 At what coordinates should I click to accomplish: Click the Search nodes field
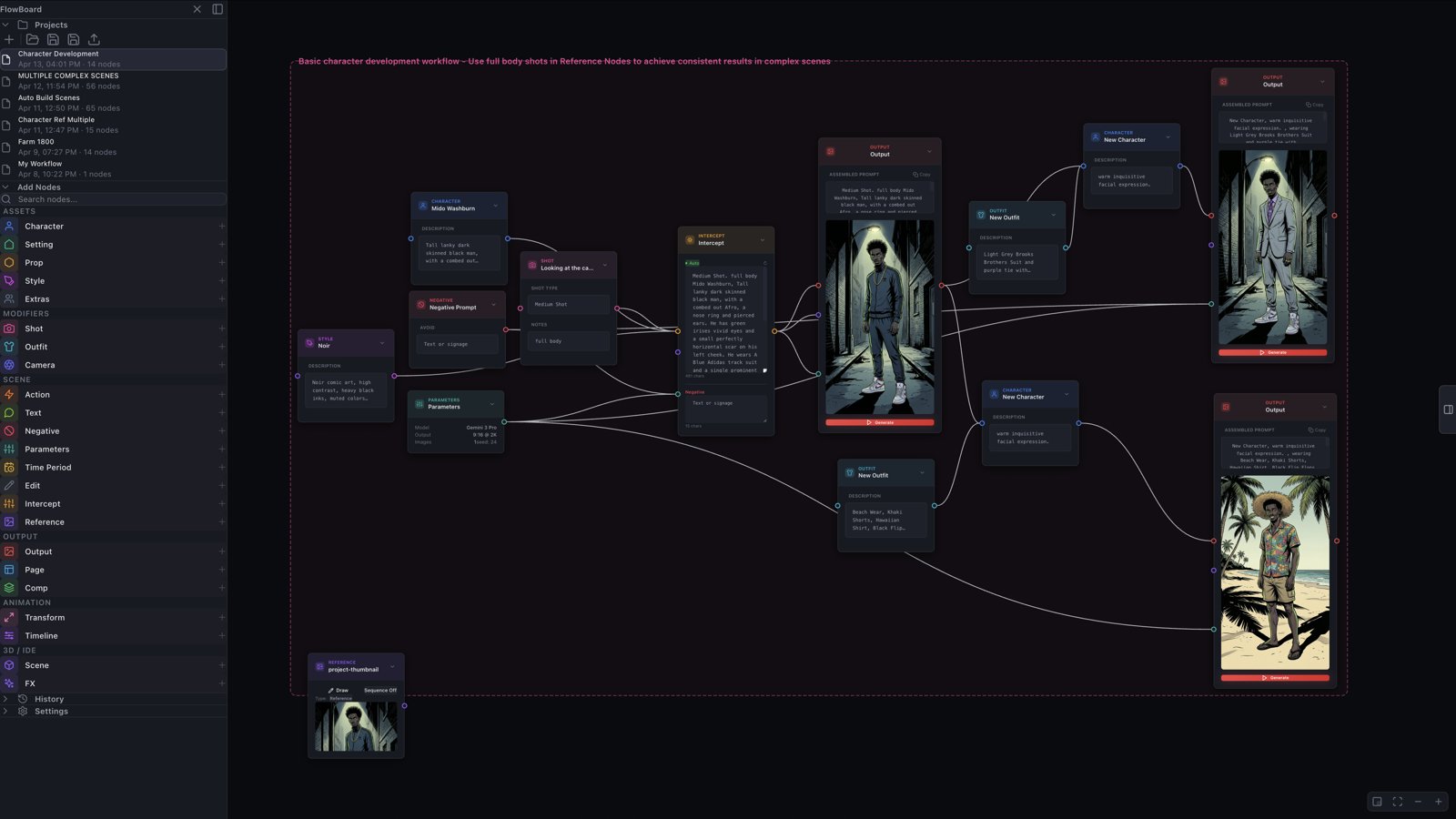(x=113, y=199)
